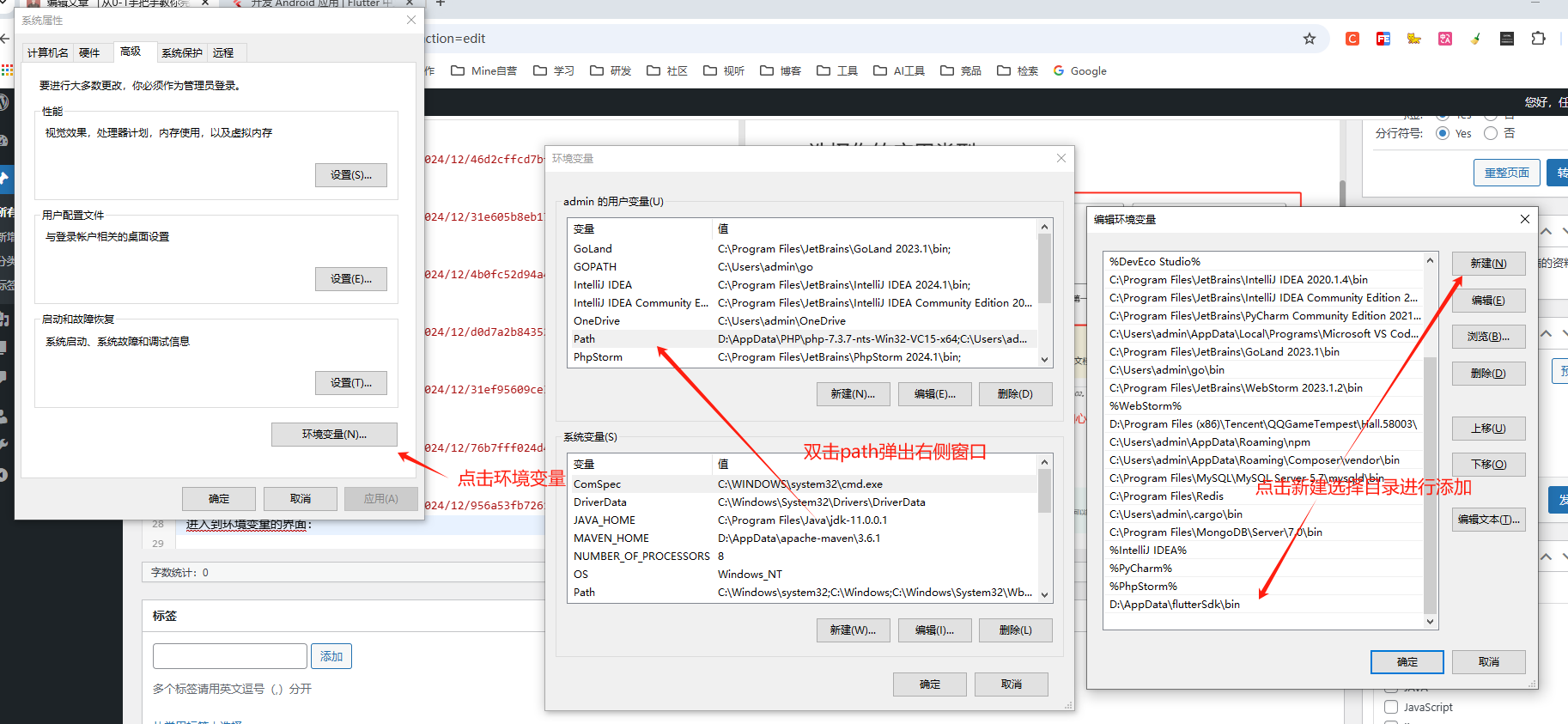Image resolution: width=1568 pixels, height=724 pixels.
Task: Click the tag text input field
Action: [x=230, y=656]
